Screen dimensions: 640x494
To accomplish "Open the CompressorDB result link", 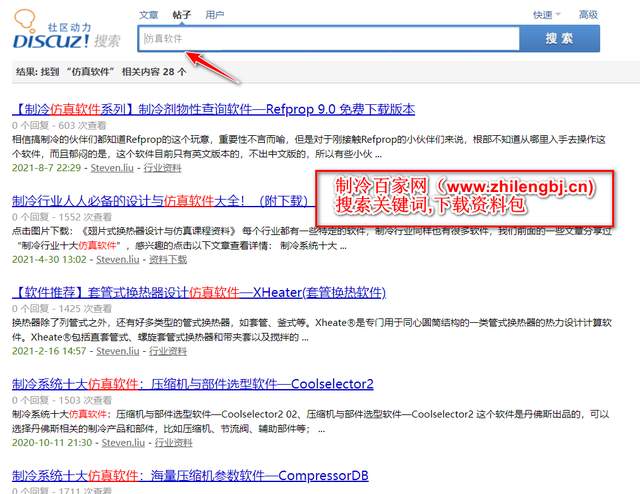I will [x=190, y=475].
